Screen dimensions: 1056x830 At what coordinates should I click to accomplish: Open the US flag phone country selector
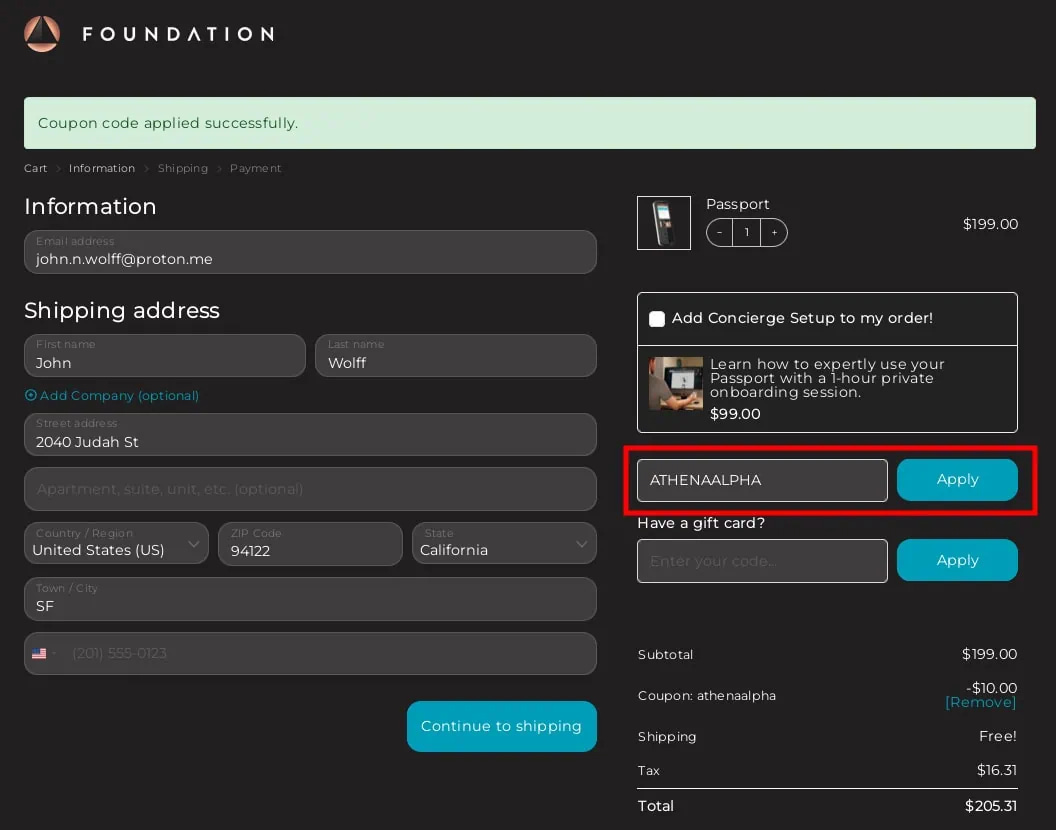click(43, 653)
